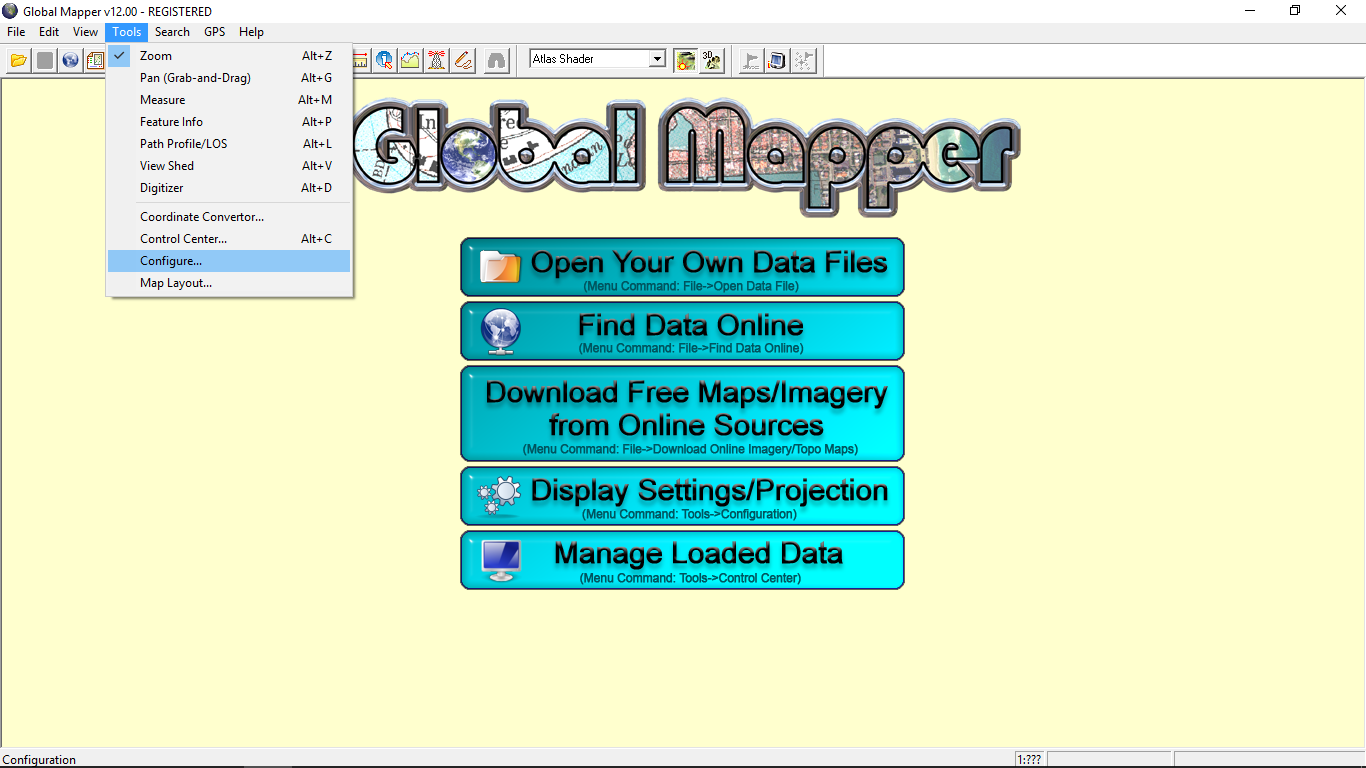The image size is (1366, 768).
Task: Select the Feature Info tool toolbar icon
Action: point(385,60)
